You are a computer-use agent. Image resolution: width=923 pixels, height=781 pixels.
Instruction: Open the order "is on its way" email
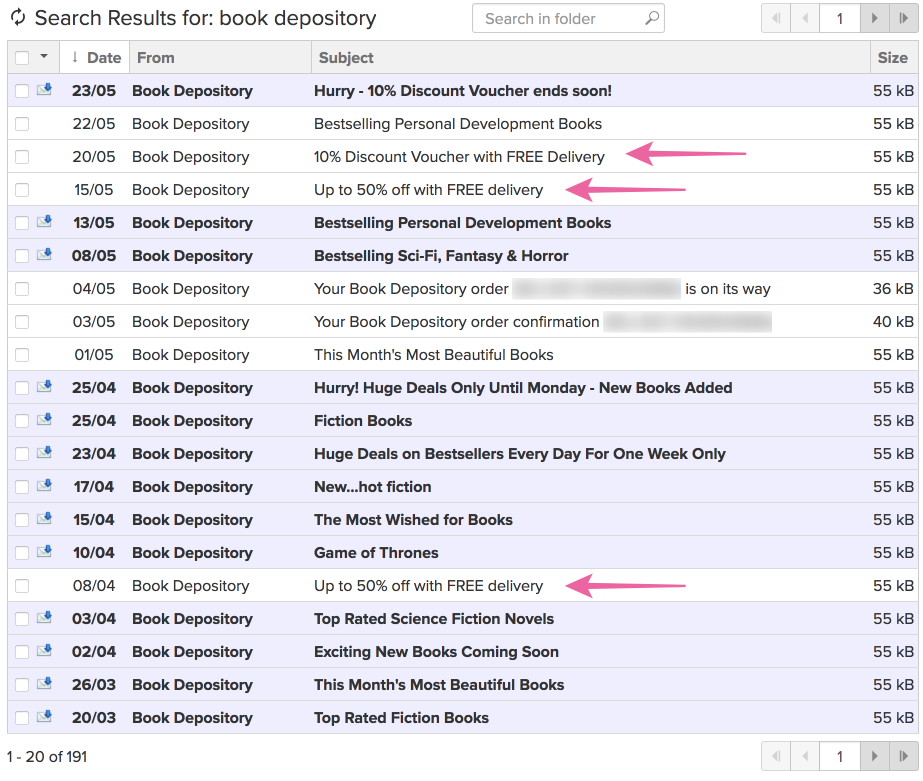542,288
